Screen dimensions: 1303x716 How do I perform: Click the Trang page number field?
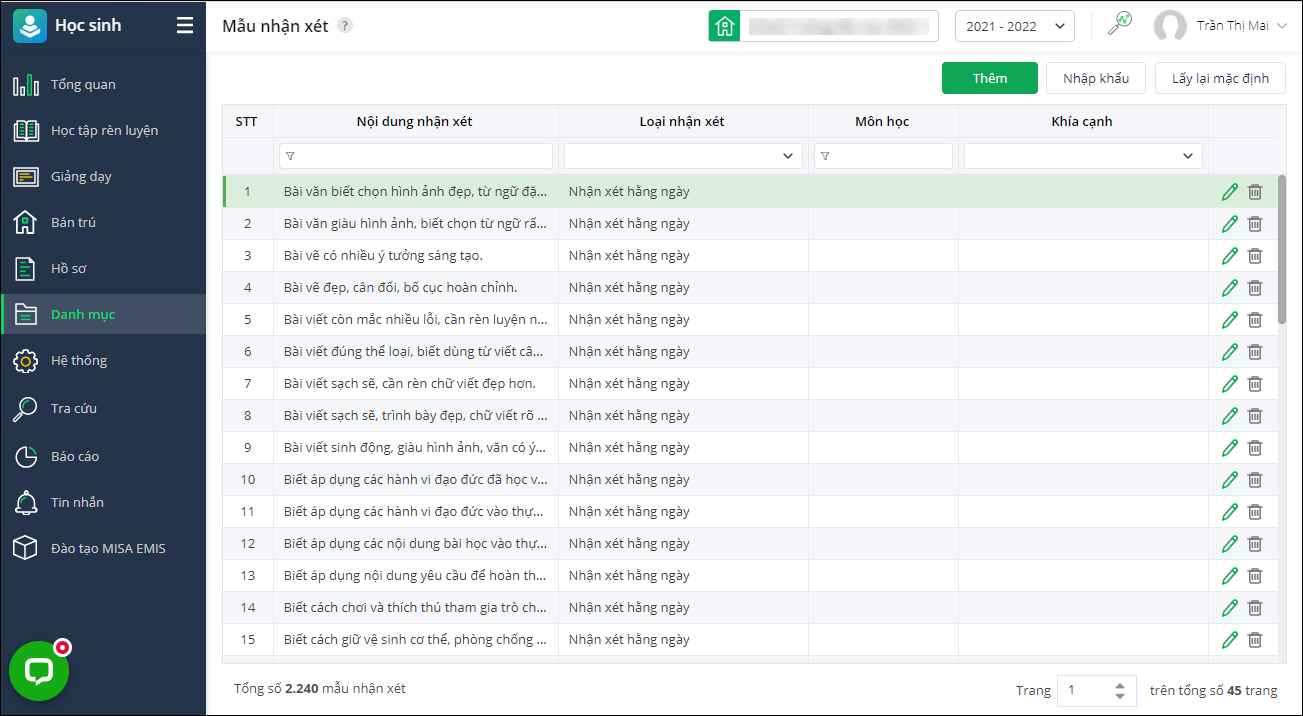click(1086, 690)
